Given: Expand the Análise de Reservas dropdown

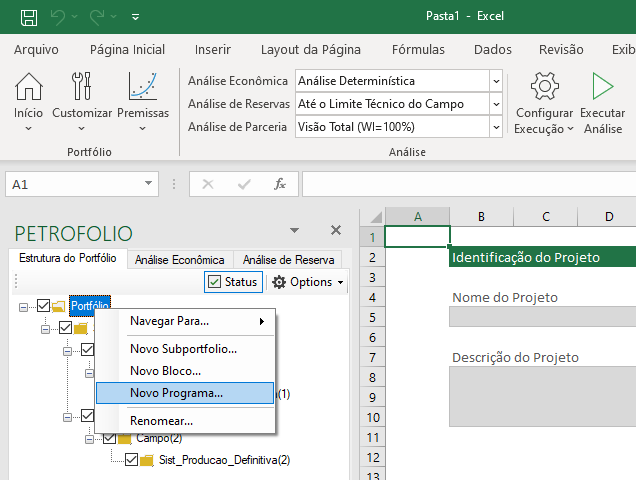Looking at the screenshot, I should 496,104.
